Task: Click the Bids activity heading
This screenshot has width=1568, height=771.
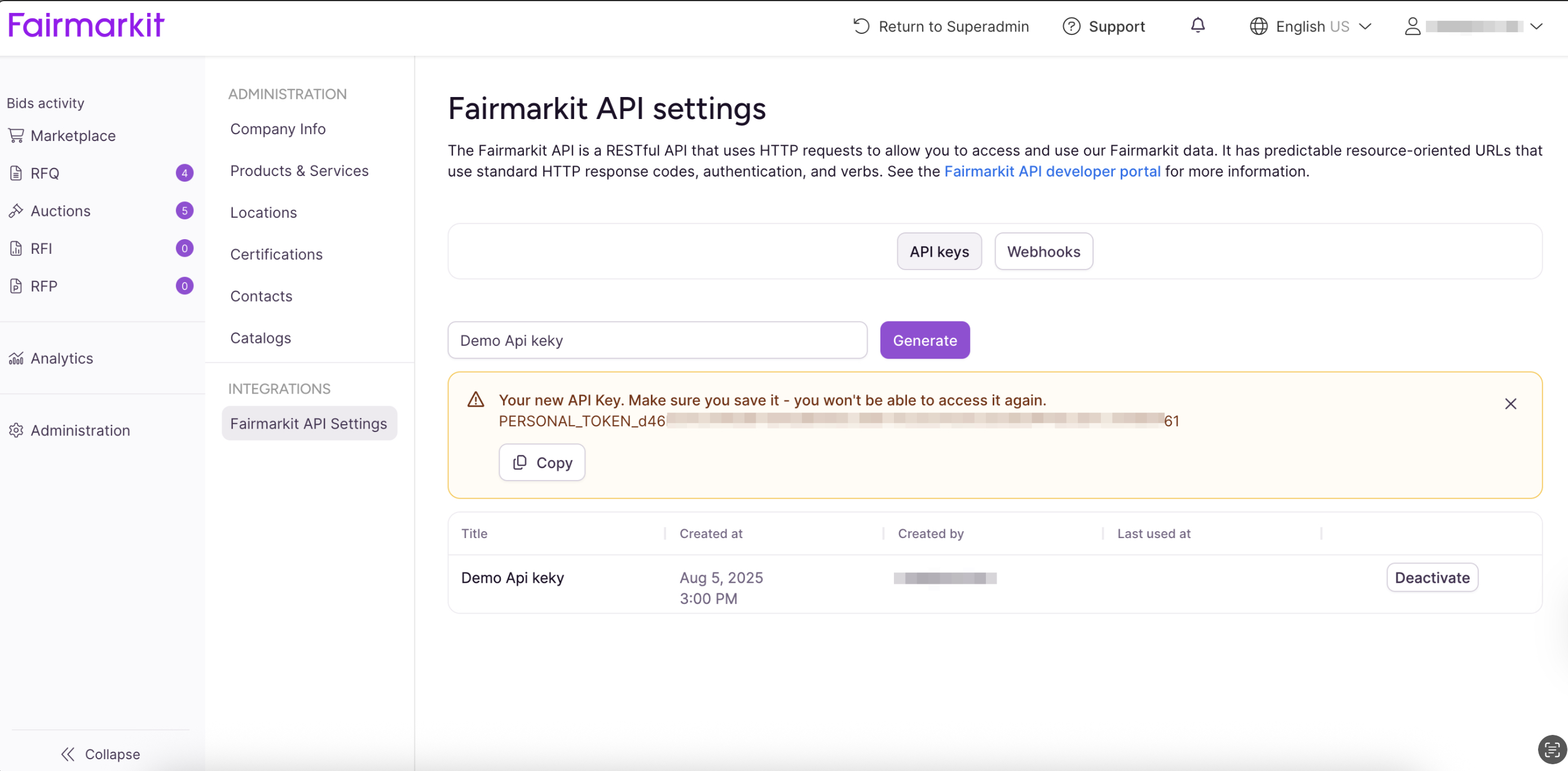Action: tap(45, 103)
